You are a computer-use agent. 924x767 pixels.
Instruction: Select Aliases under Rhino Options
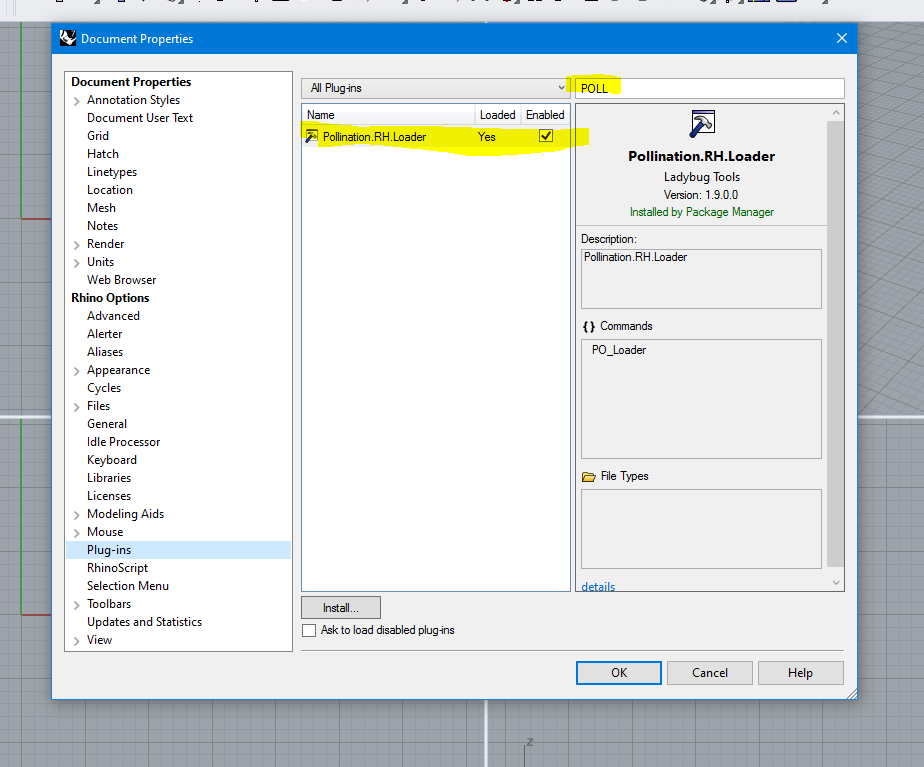pyautogui.click(x=105, y=352)
